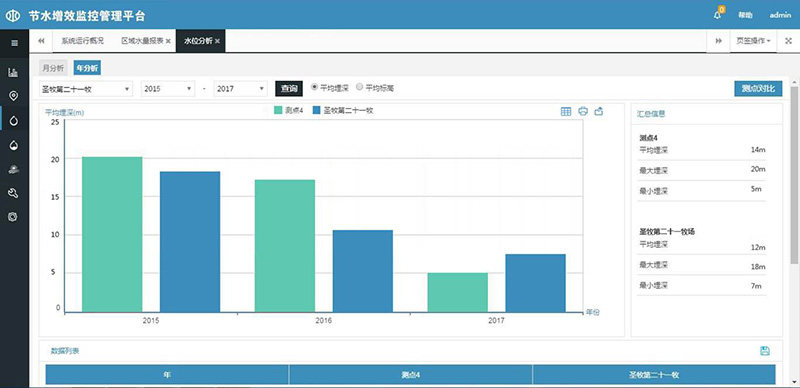Export chart using the share icon
Image resolution: width=800 pixels, height=388 pixels.
[x=599, y=111]
